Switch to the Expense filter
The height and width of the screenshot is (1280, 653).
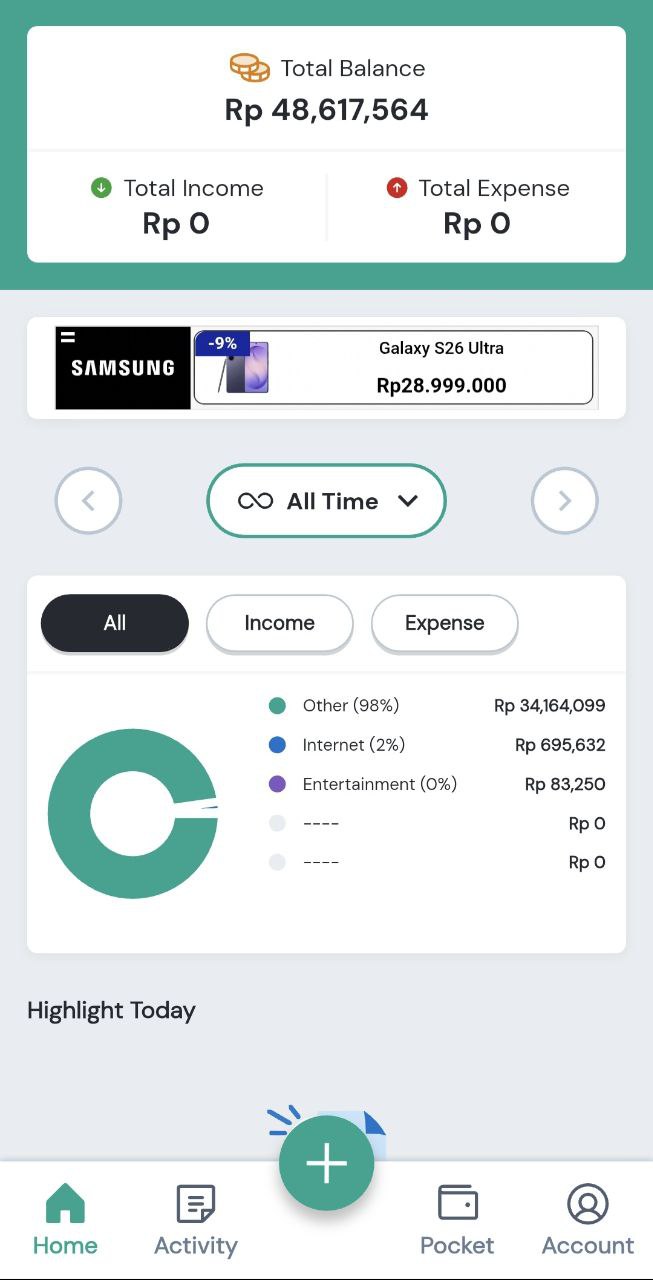point(444,623)
